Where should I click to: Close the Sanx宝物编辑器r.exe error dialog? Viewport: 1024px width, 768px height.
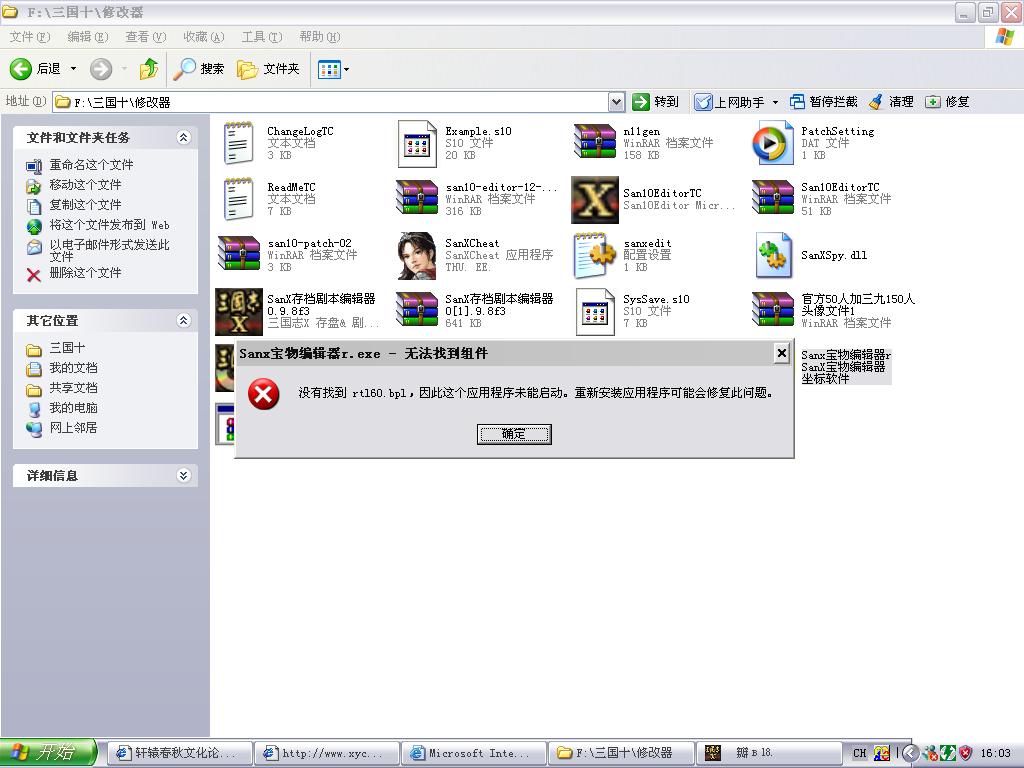tap(781, 353)
